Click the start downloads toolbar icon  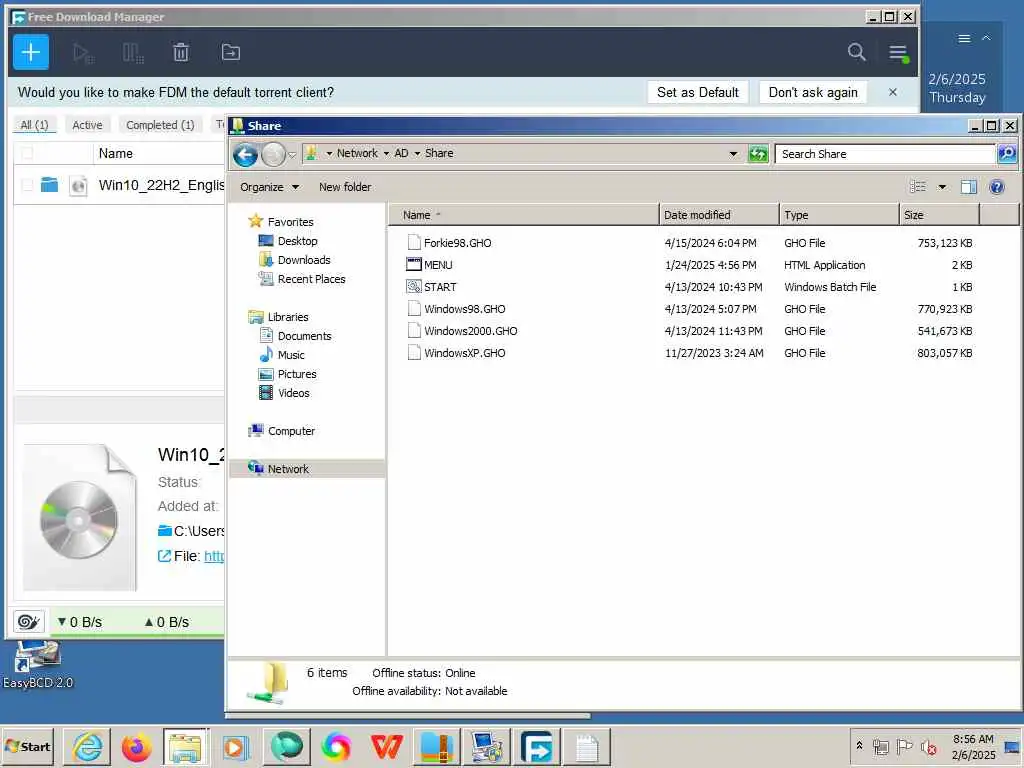[83, 53]
